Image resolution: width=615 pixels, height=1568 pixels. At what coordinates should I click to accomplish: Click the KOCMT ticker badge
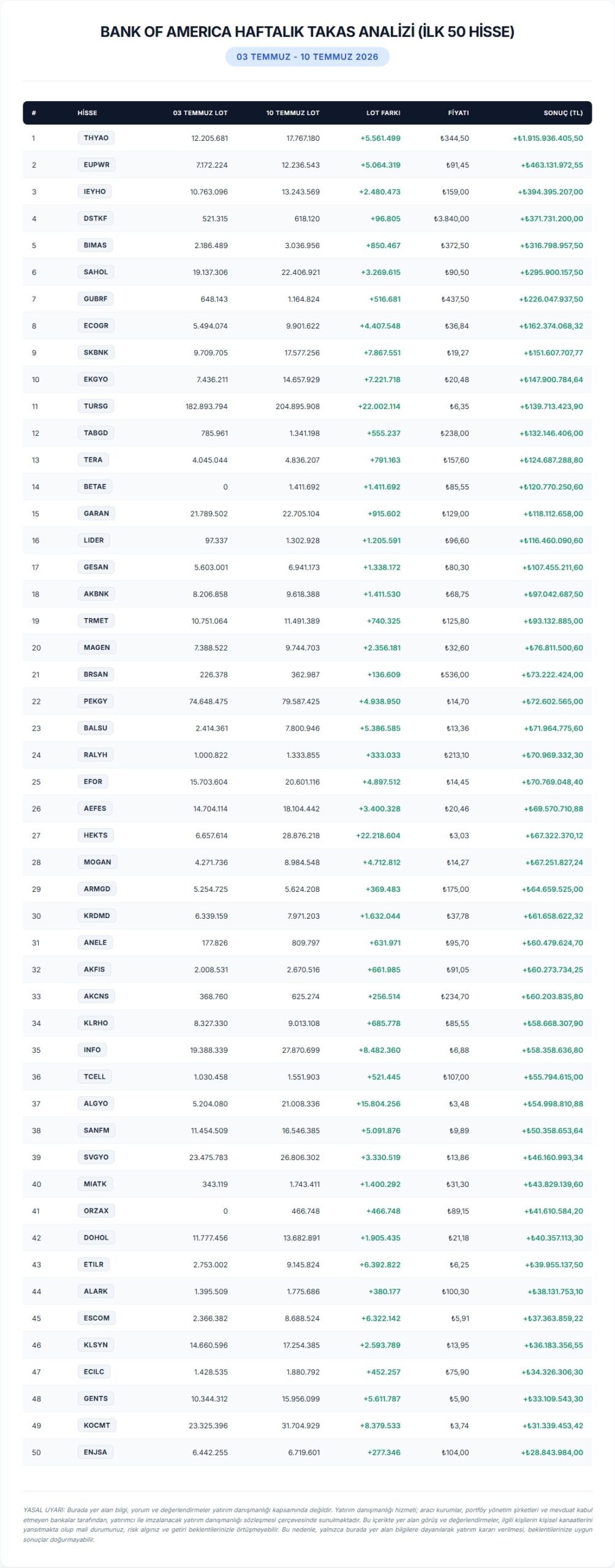pos(97,1425)
